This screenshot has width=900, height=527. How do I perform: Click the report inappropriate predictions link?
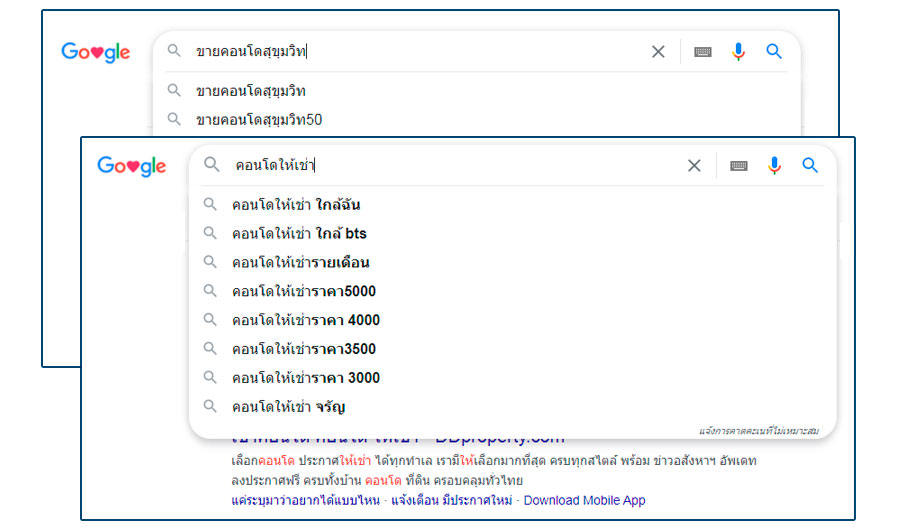pos(758,431)
